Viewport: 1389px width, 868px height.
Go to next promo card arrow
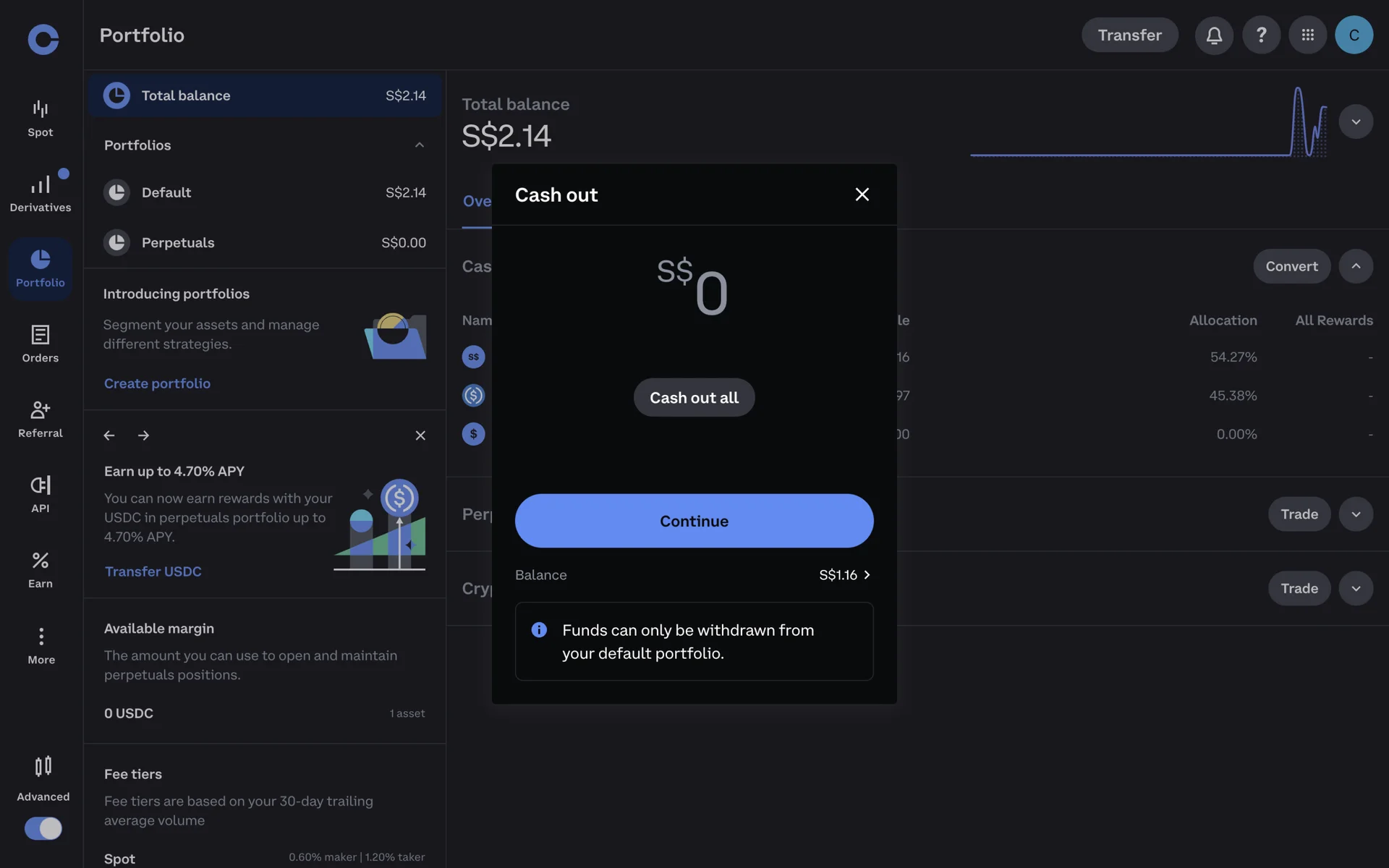pyautogui.click(x=143, y=435)
